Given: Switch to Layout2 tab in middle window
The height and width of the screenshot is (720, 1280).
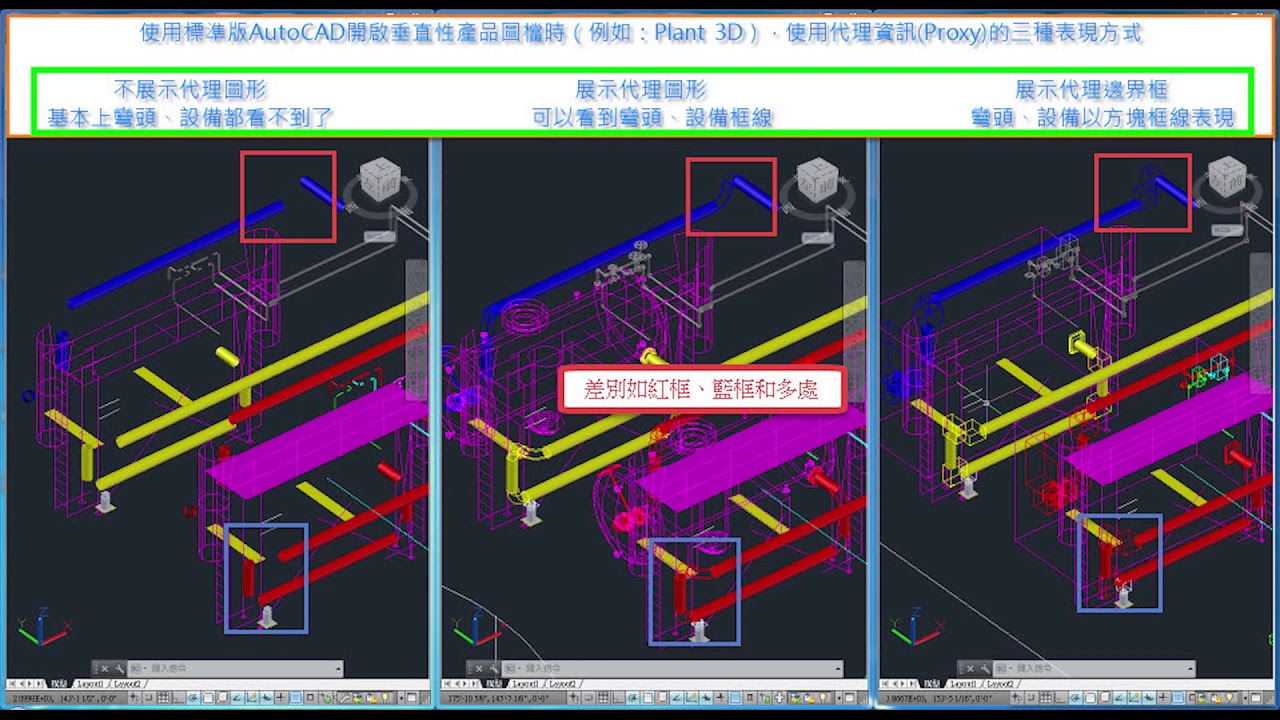Looking at the screenshot, I should 563,684.
